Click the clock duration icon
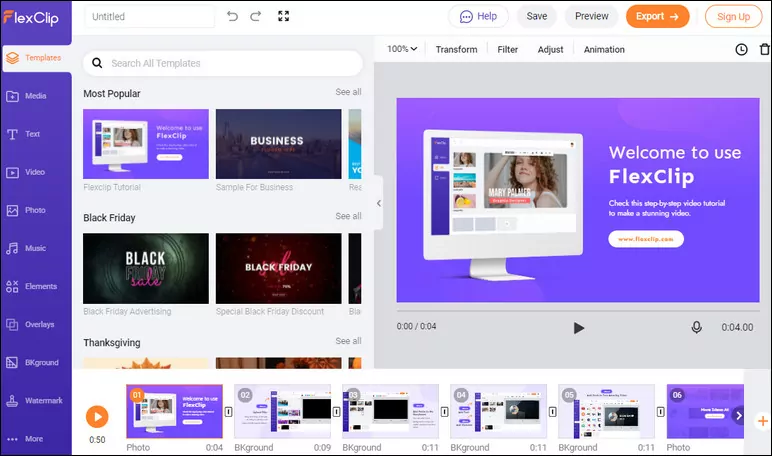 click(x=741, y=49)
